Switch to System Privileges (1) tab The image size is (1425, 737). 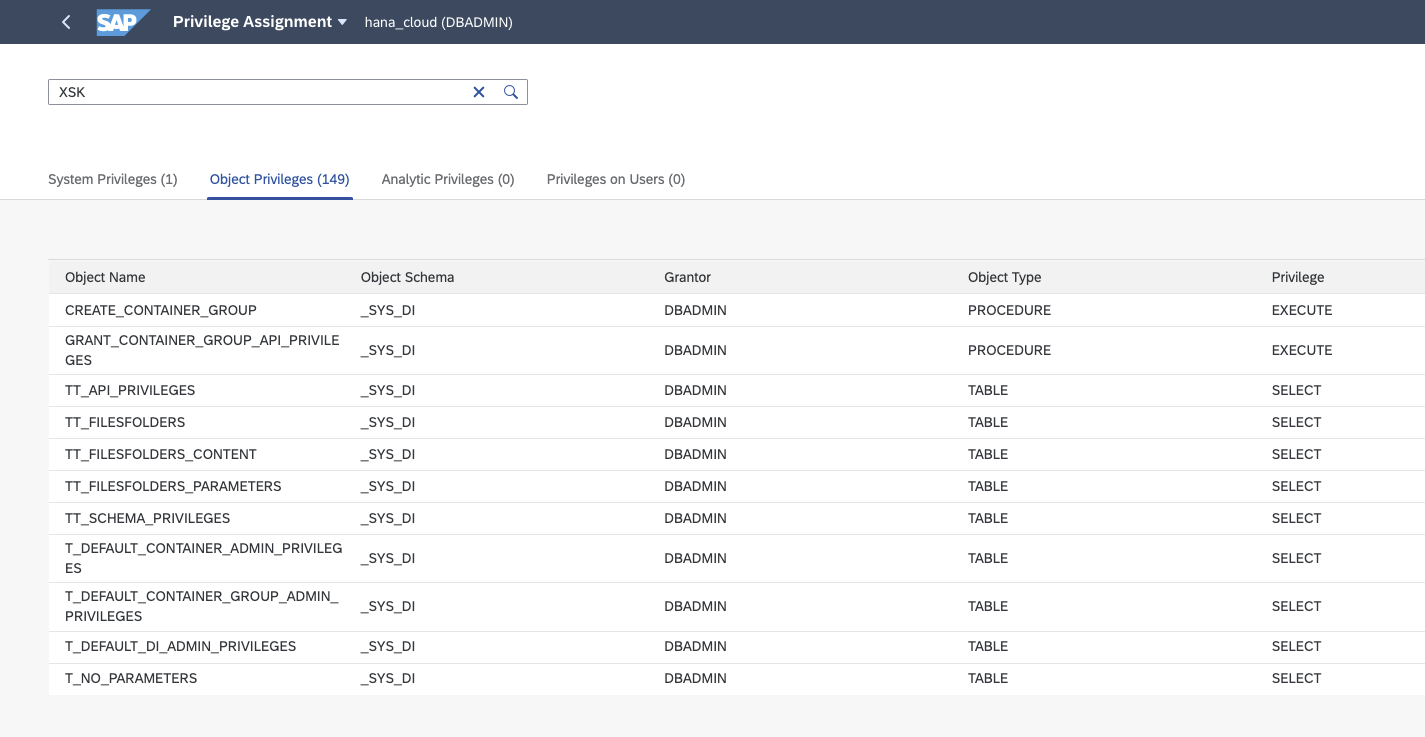(x=113, y=179)
